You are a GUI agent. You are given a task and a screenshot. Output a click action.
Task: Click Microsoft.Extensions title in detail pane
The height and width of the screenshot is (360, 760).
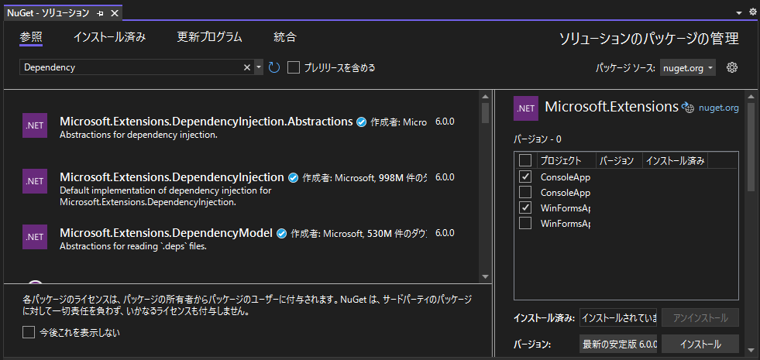point(611,107)
